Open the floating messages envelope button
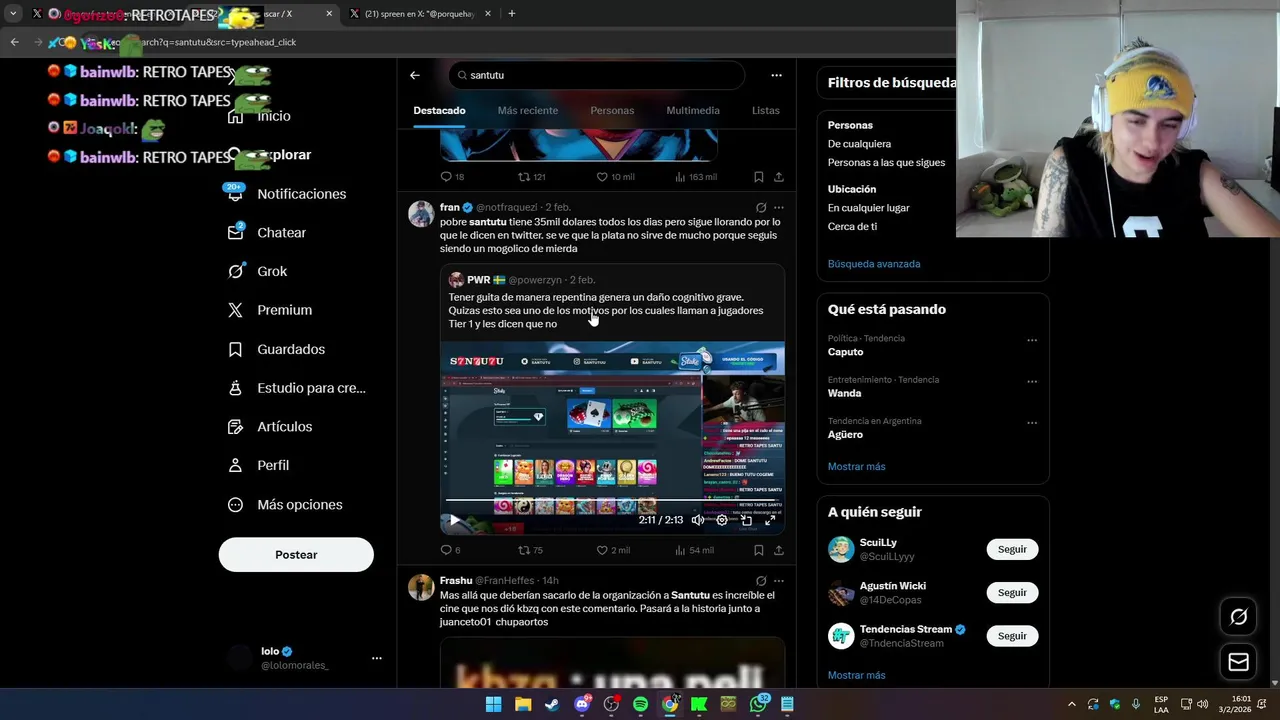1280x720 pixels. point(1238,662)
